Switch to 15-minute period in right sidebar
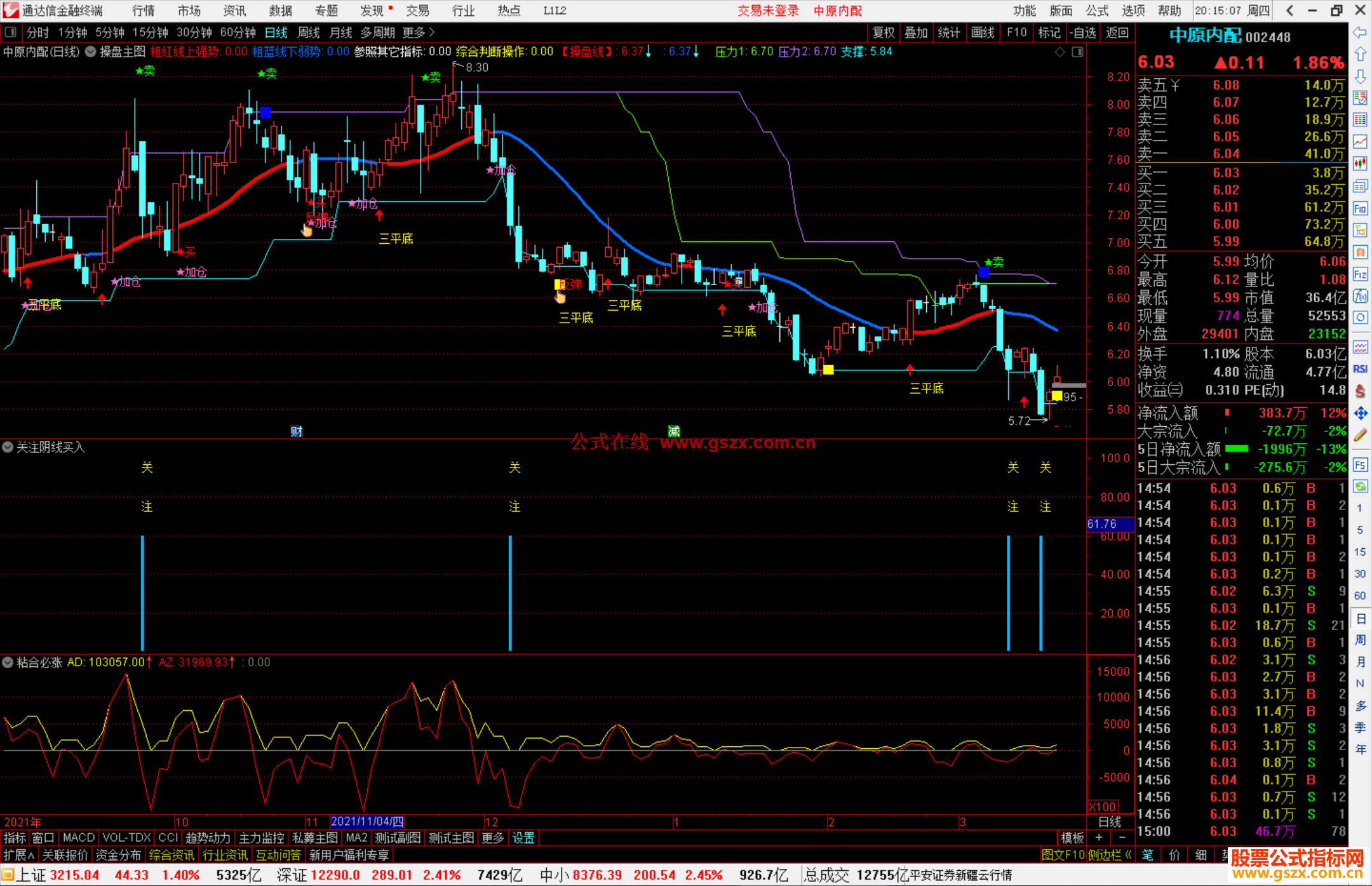1372x886 pixels. [1359, 552]
